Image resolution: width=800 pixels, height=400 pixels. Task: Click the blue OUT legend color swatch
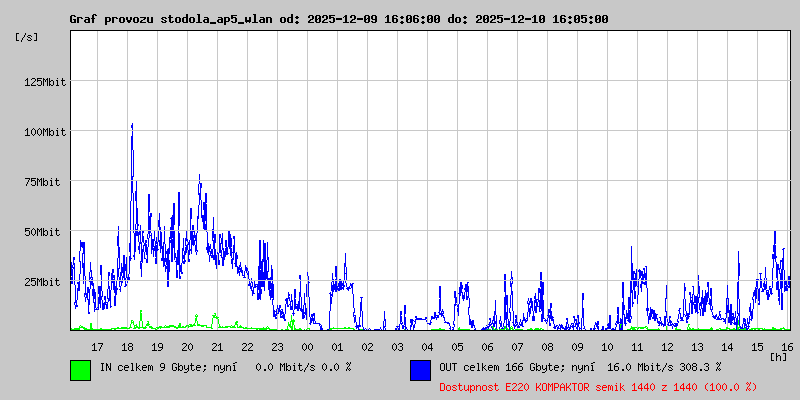420,369
